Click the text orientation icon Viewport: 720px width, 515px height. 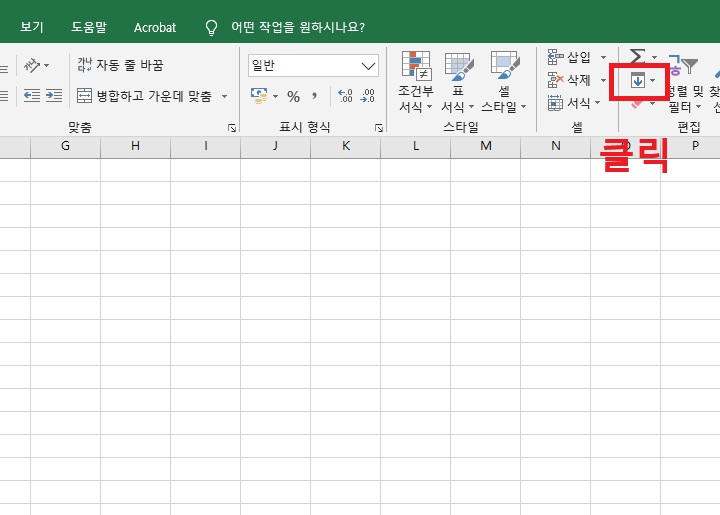point(32,65)
